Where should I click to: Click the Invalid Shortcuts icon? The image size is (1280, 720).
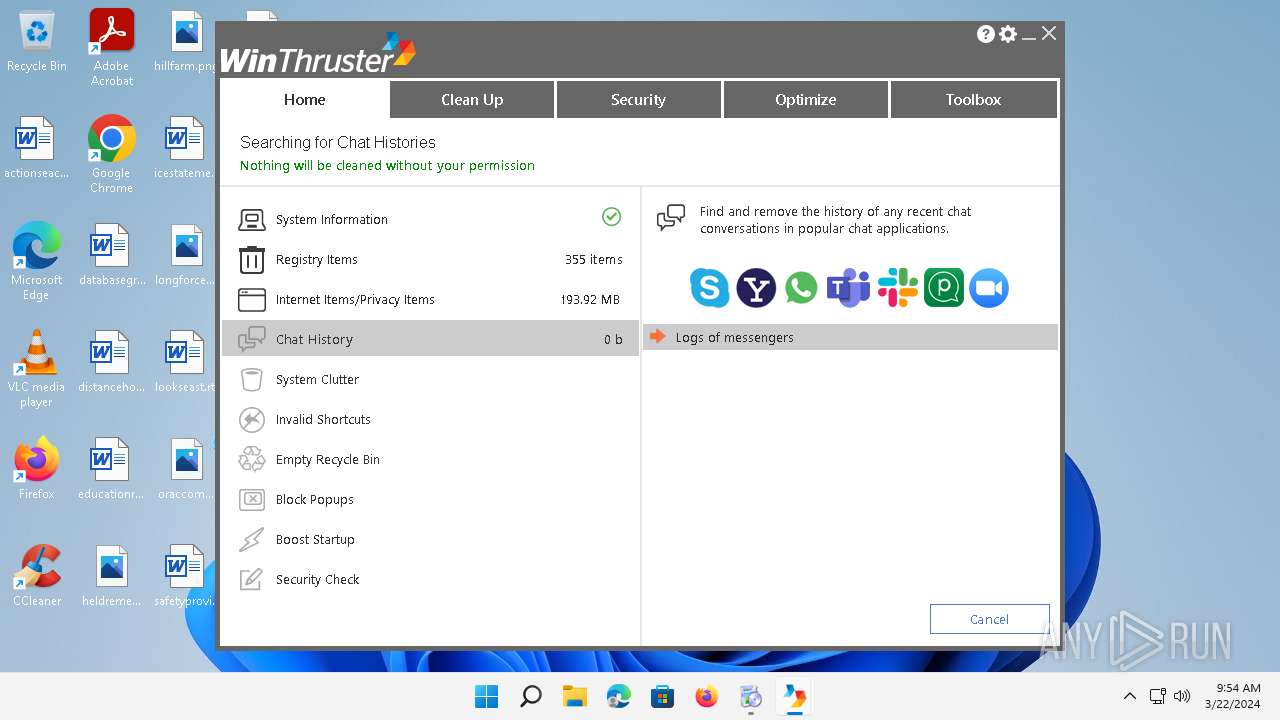pyautogui.click(x=252, y=420)
